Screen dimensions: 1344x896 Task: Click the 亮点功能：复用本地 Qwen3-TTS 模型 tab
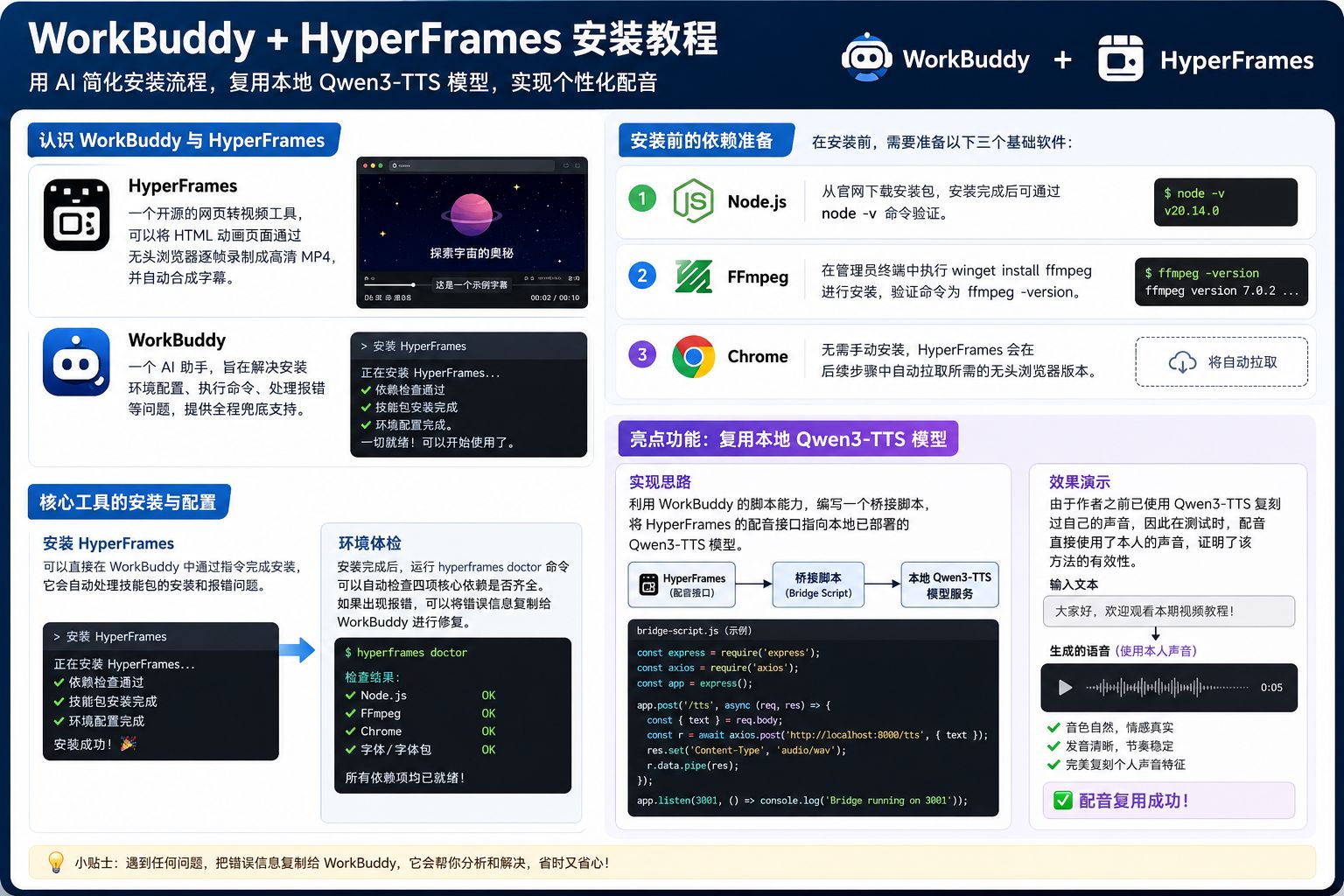pos(788,439)
